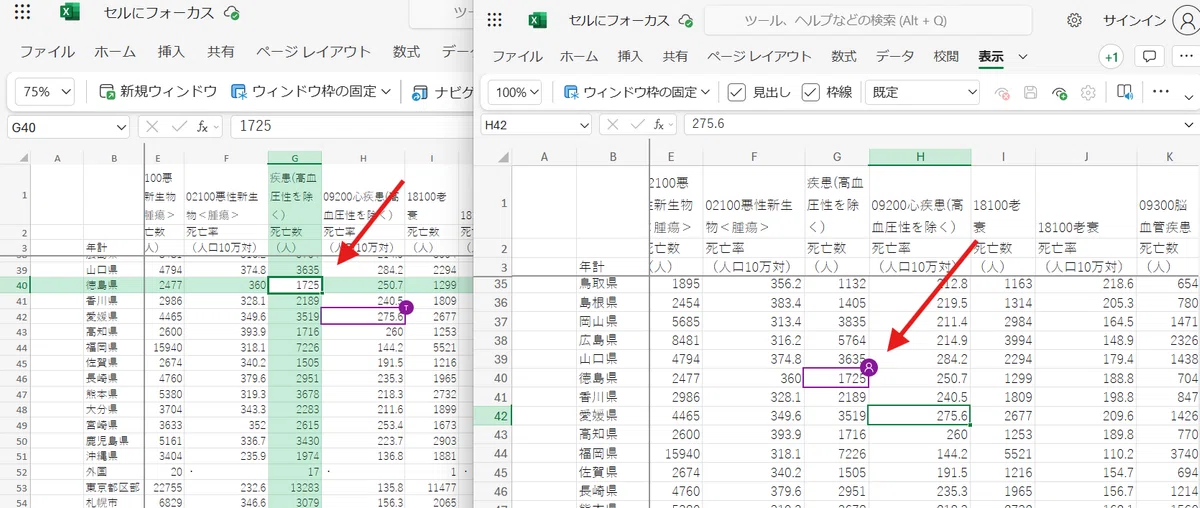Click 徳島県 cell in left window

(x=114, y=285)
